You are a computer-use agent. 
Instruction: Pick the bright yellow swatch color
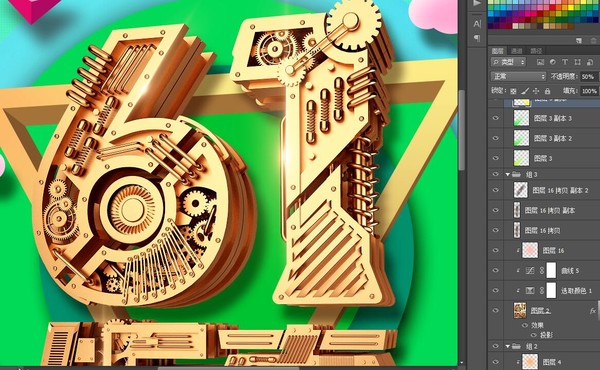pyautogui.click(x=571, y=7)
